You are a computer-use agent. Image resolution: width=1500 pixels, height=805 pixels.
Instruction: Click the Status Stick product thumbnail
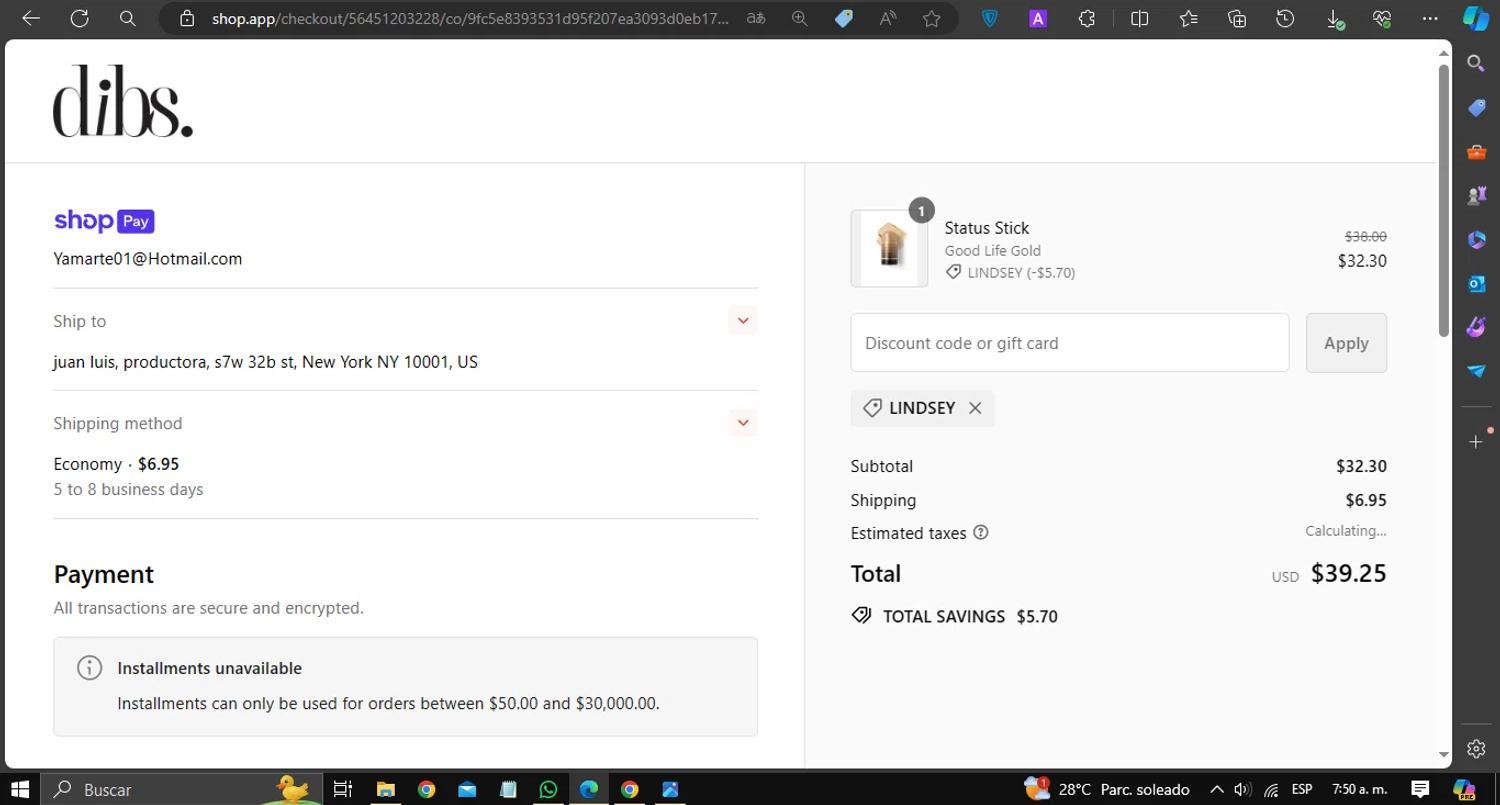point(889,248)
